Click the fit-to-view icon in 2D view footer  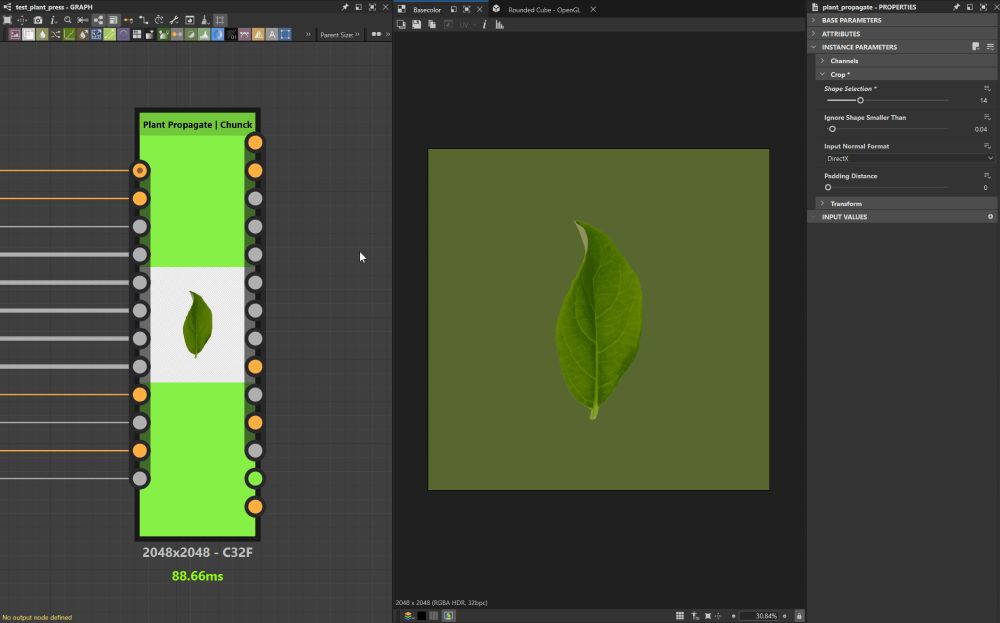point(708,616)
